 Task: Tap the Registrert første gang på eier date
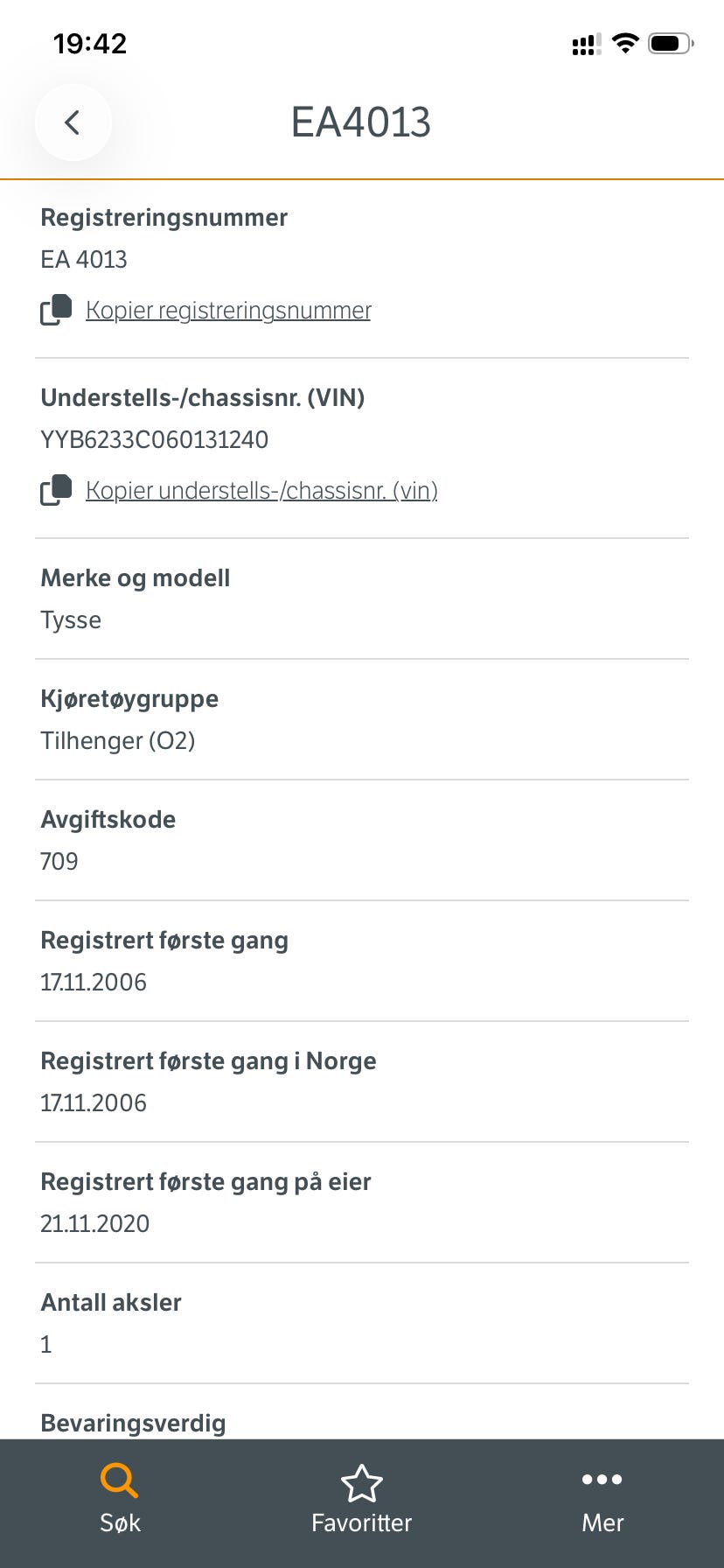[95, 1224]
